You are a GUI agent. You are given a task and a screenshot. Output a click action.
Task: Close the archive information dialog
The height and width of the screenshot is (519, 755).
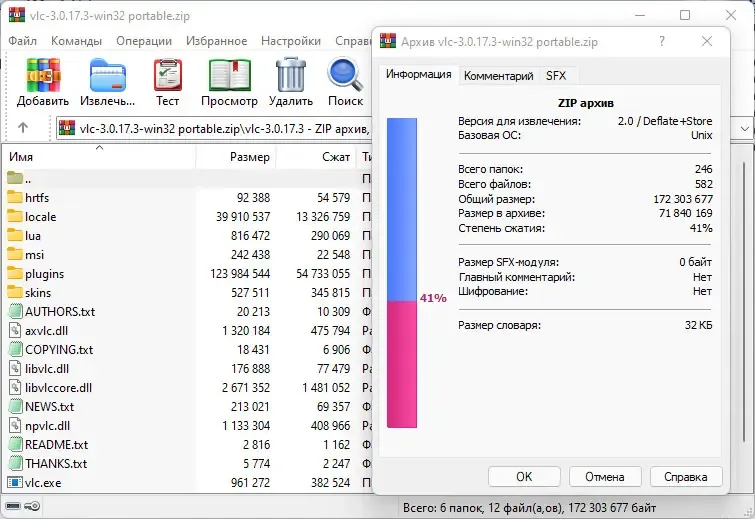[x=707, y=41]
